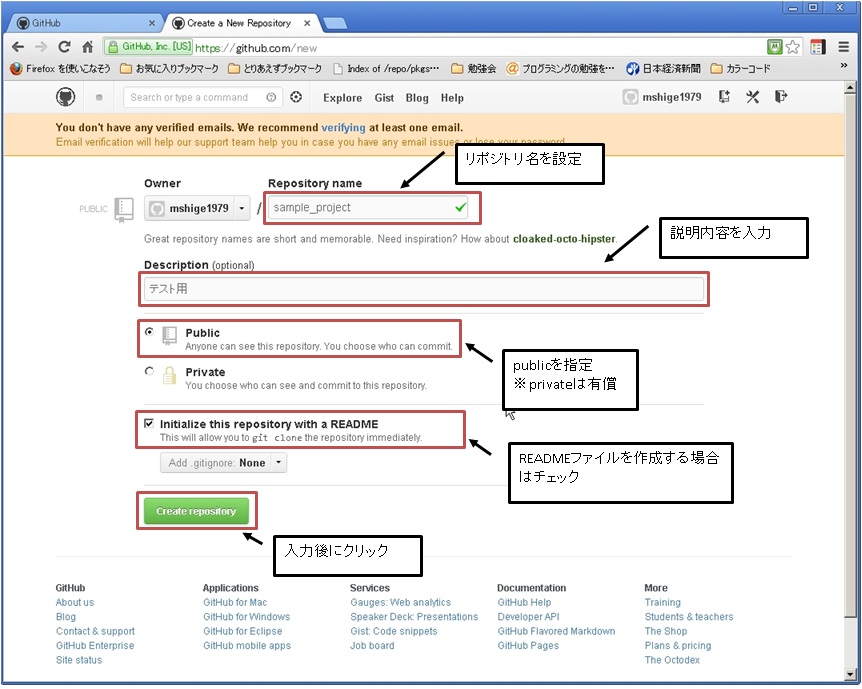Click the Description input field

point(424,289)
